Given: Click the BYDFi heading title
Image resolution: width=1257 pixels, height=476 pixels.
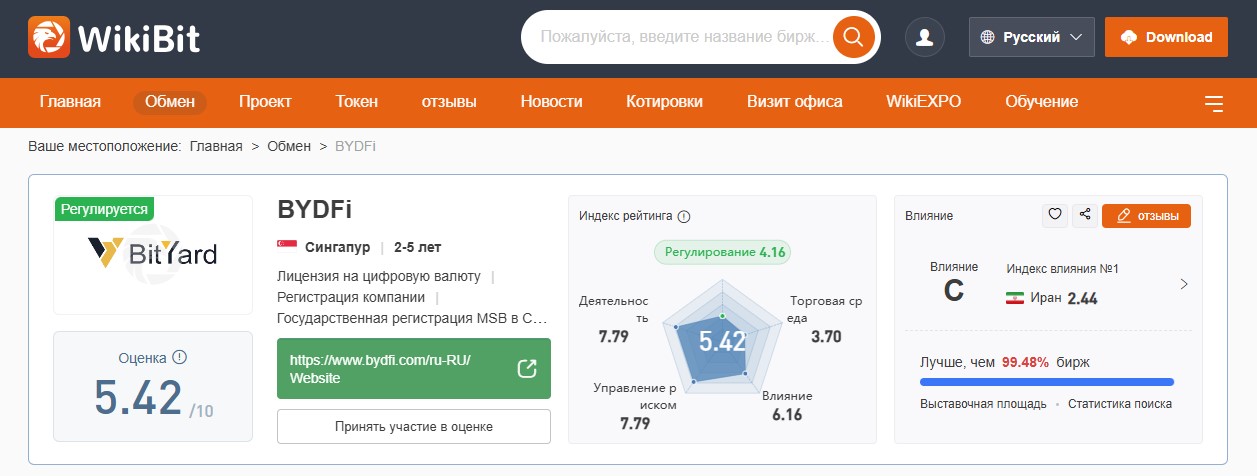Looking at the screenshot, I should click(x=314, y=210).
